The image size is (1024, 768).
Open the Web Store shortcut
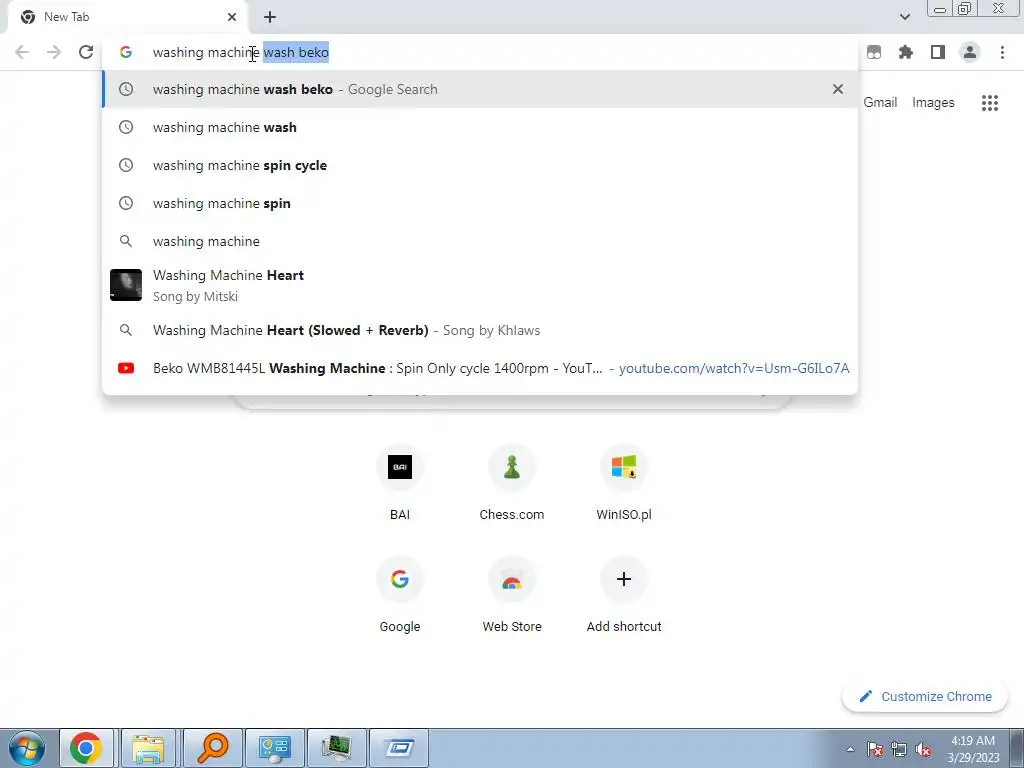click(512, 595)
